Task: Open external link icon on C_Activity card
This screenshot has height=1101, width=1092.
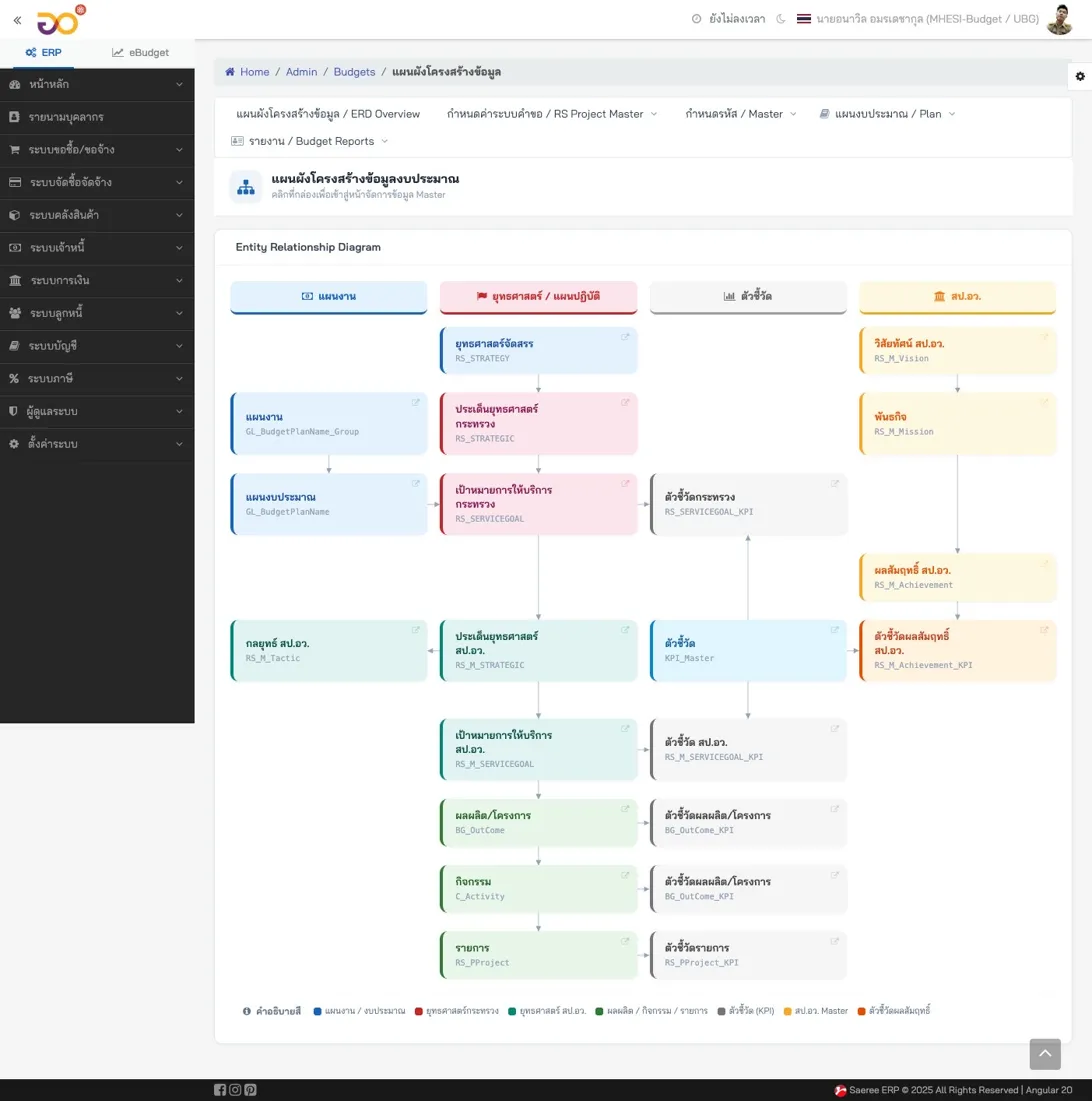Action: pyautogui.click(x=625, y=875)
